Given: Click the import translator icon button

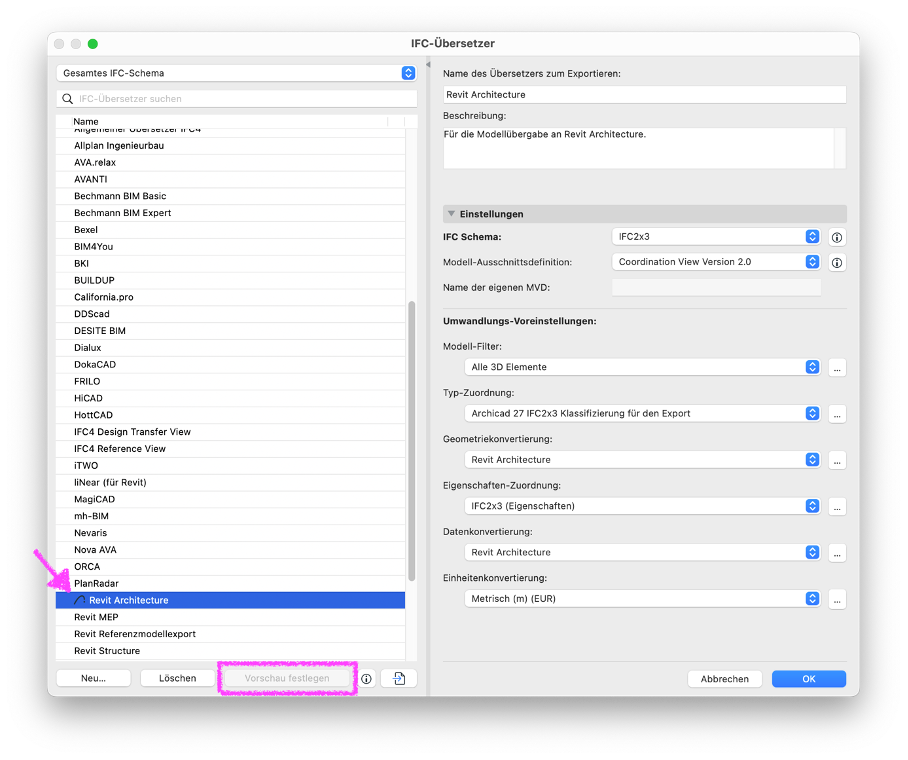Looking at the screenshot, I should (x=399, y=678).
